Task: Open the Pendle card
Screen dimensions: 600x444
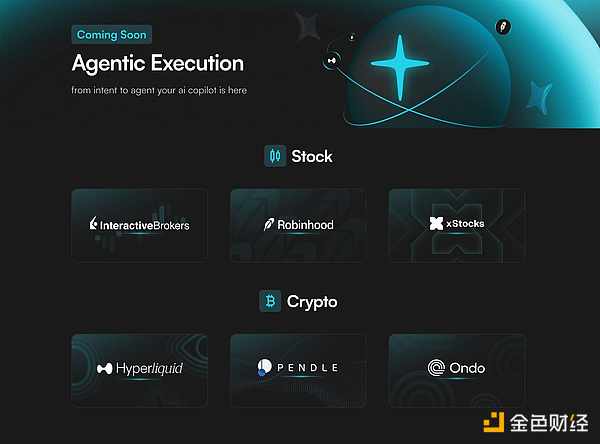Action: (298, 370)
